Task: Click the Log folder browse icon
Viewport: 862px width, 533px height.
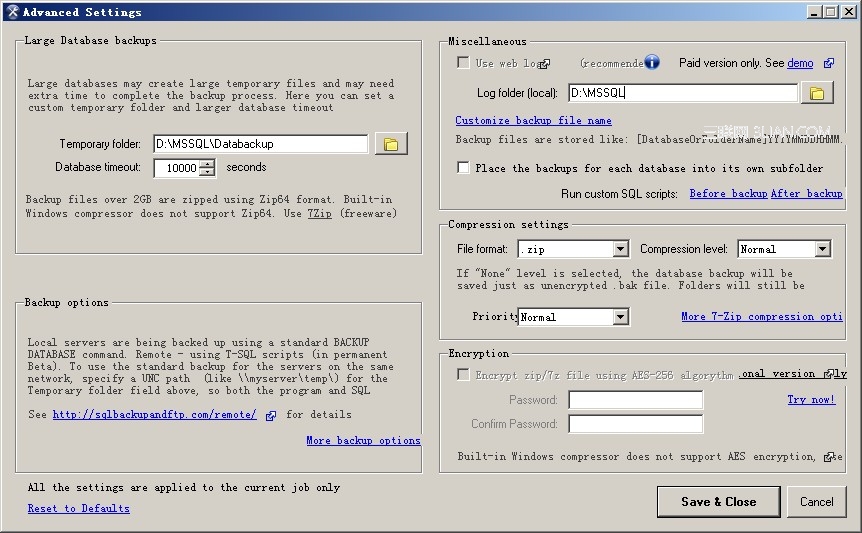Action: [x=817, y=93]
